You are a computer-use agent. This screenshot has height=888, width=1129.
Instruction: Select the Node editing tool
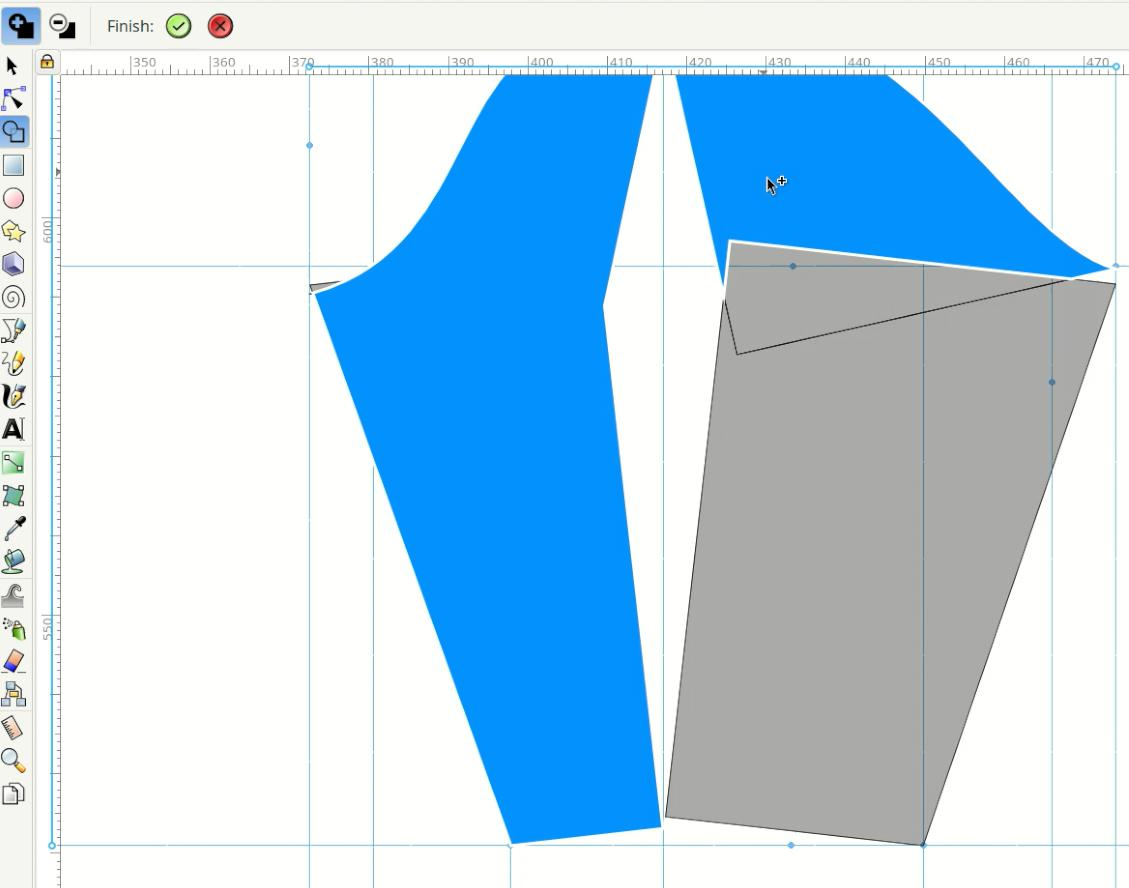pyautogui.click(x=14, y=99)
